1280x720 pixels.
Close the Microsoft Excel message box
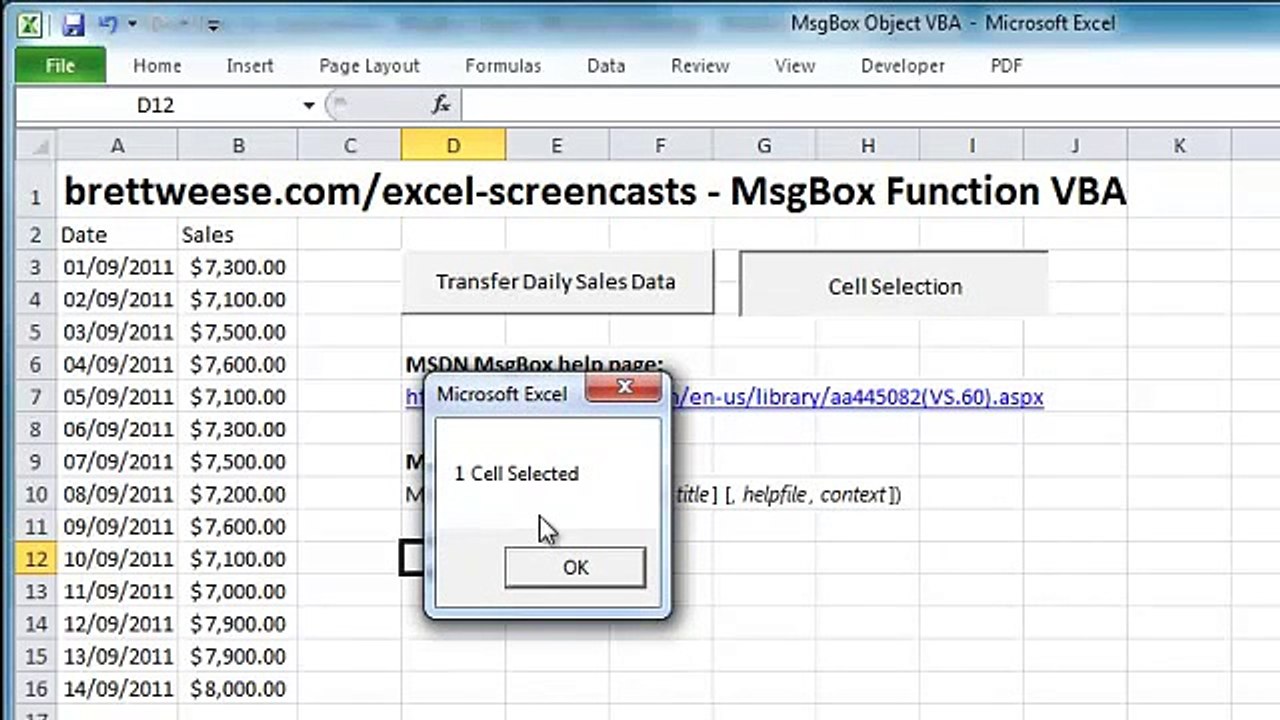point(624,386)
